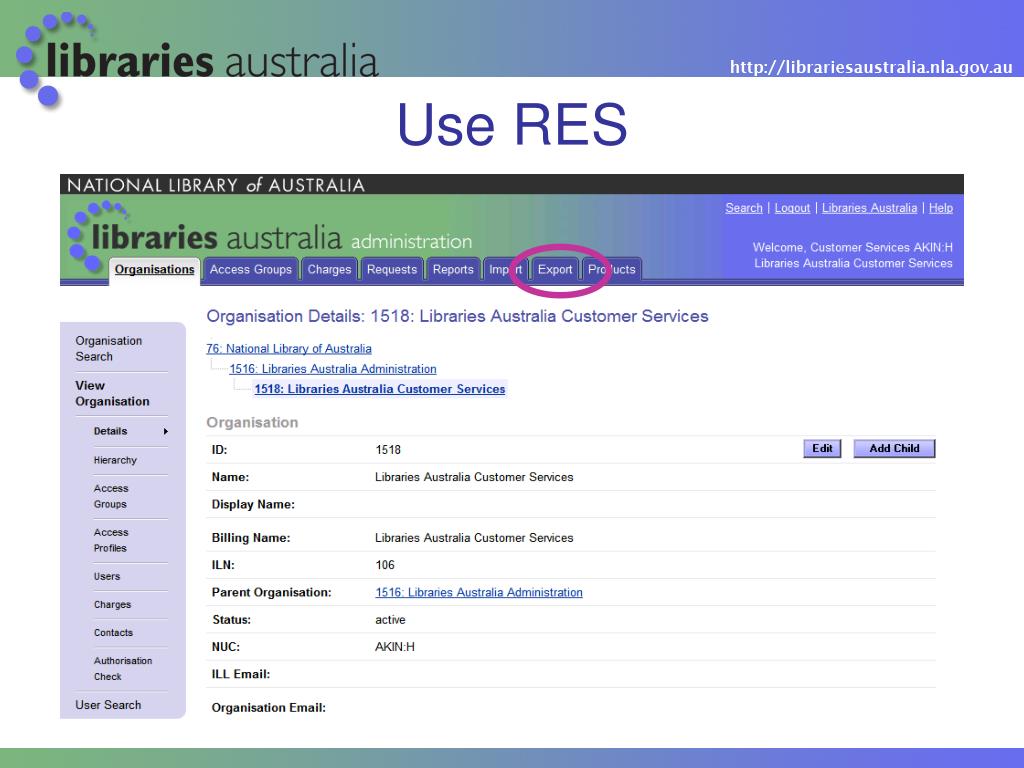Open Hierarchy in the sidebar
Screen dimensions: 1024x768
pos(116,460)
